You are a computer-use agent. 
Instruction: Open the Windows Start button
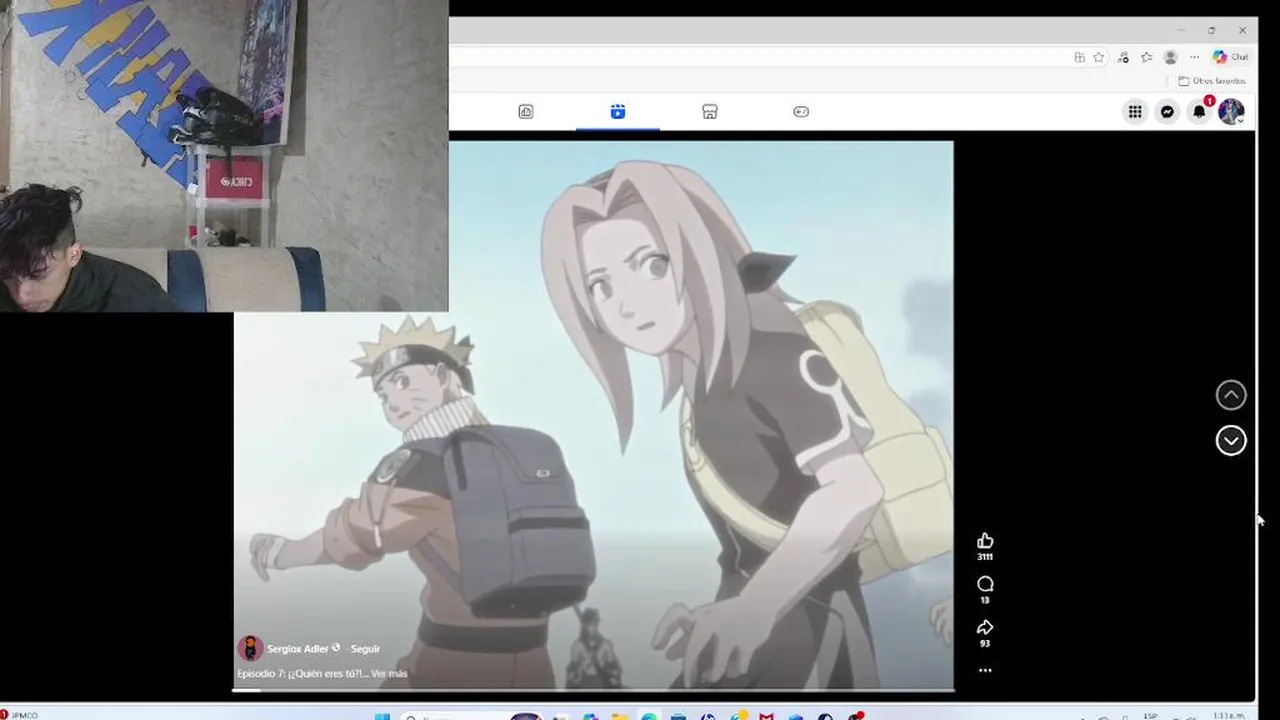point(382,716)
